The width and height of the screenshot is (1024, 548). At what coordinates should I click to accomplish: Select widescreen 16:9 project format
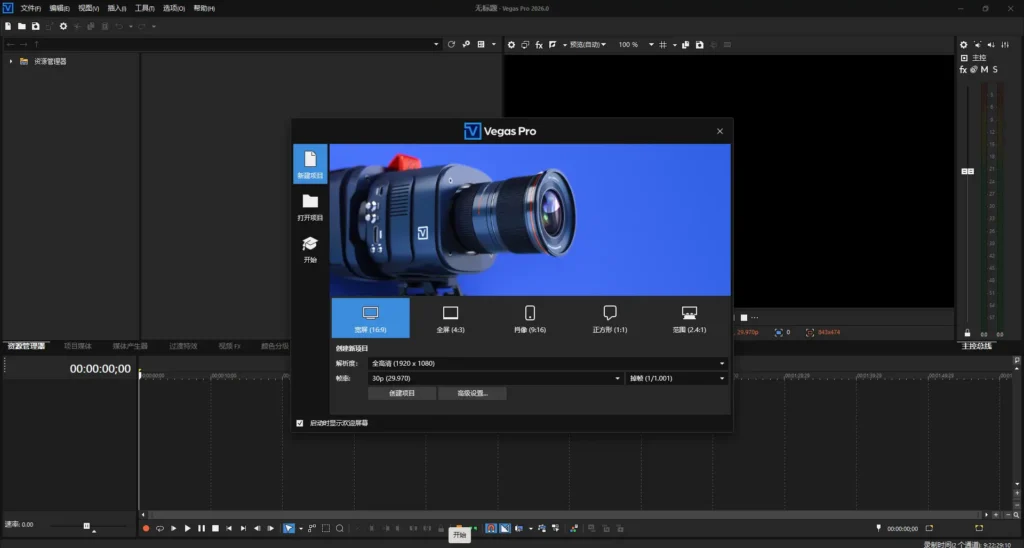pos(370,318)
